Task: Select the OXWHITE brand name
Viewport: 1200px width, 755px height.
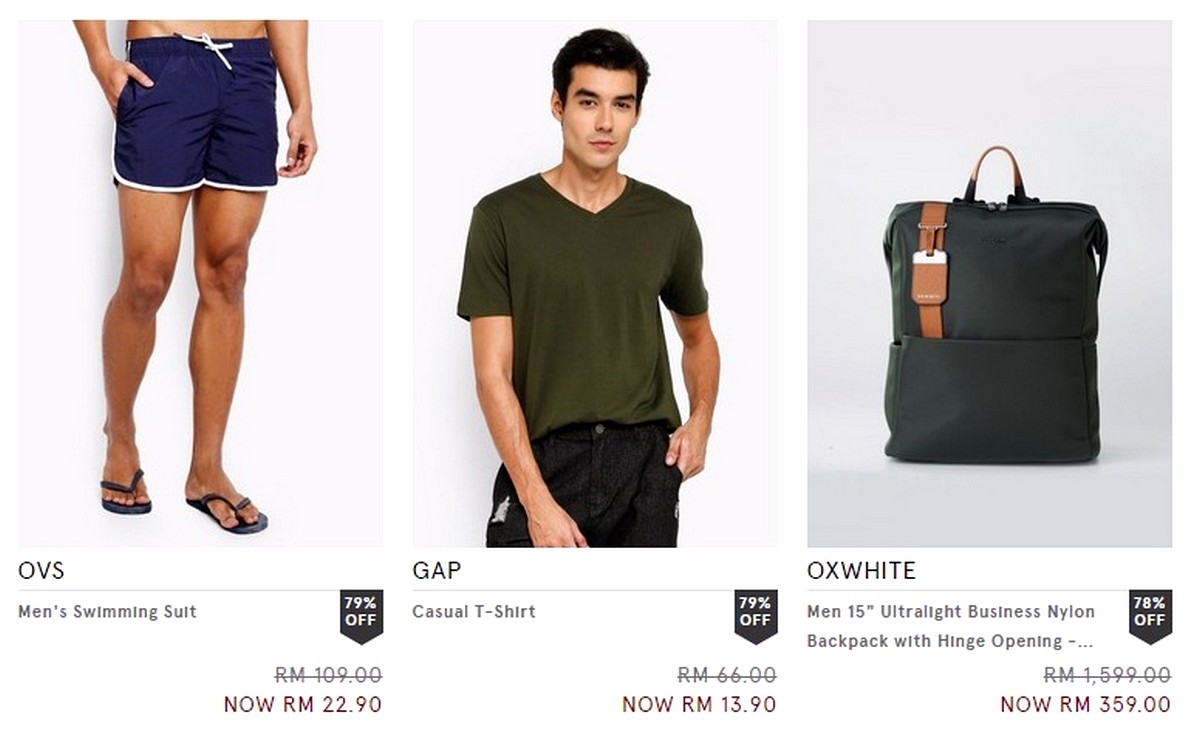Action: pyautogui.click(x=861, y=571)
